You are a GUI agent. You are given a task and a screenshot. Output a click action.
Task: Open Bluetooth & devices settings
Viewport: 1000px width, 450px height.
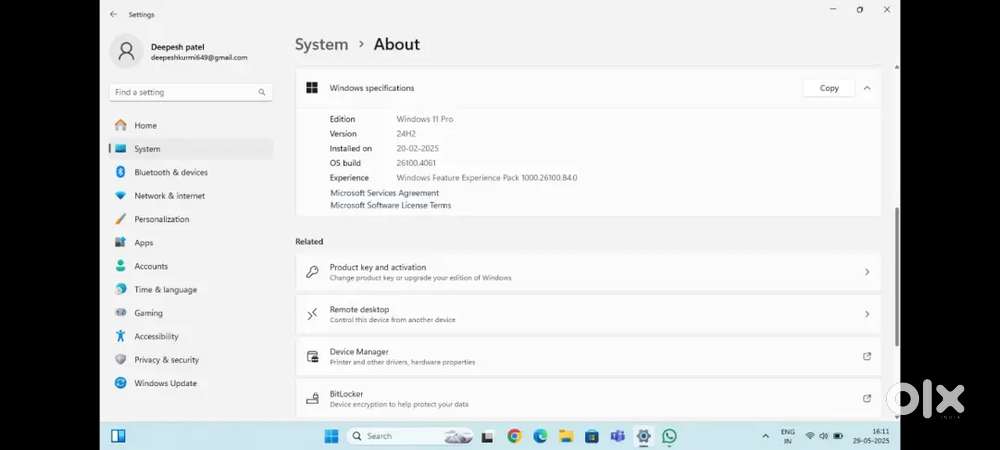point(171,172)
